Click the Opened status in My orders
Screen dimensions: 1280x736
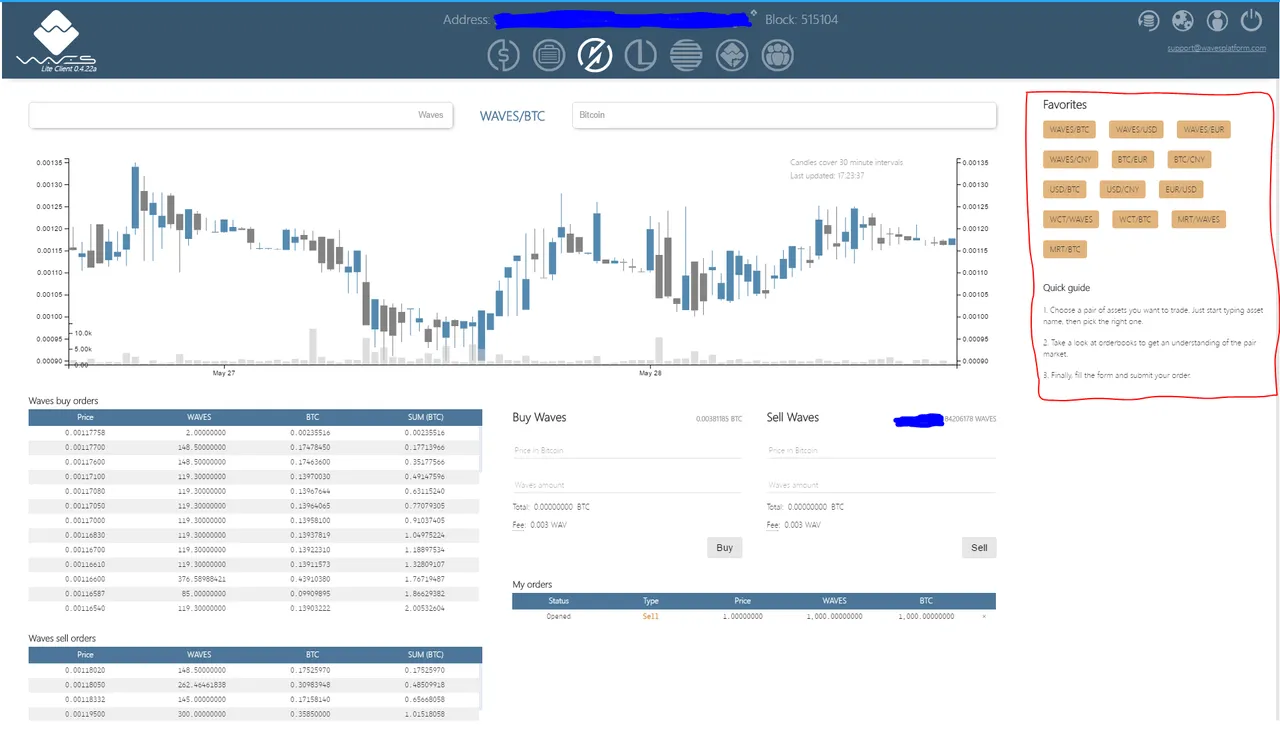pyautogui.click(x=558, y=617)
